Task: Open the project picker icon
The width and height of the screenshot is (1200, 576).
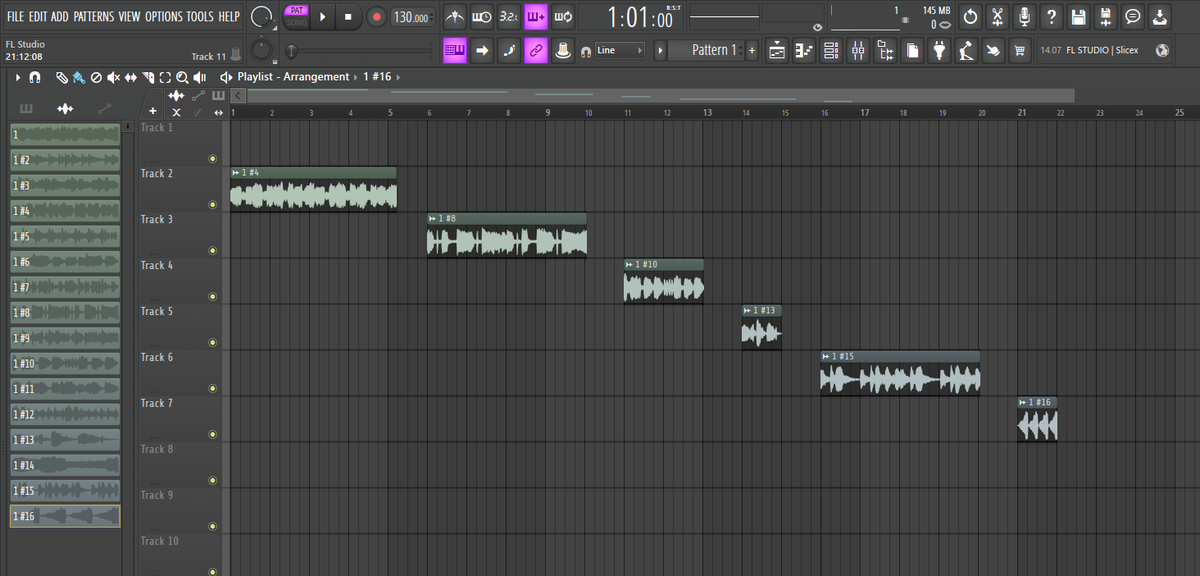Action: click(x=912, y=50)
